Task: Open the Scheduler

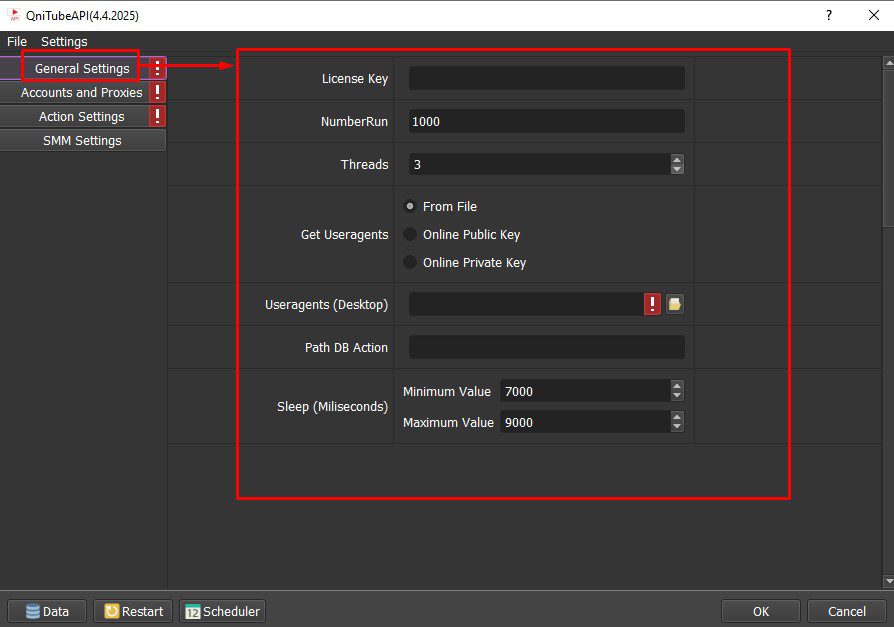Action: tap(222, 612)
